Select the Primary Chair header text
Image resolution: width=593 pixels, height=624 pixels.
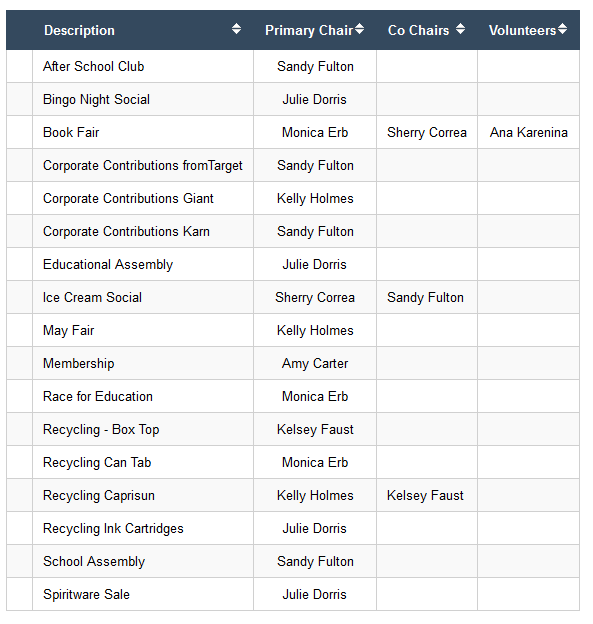[309, 30]
